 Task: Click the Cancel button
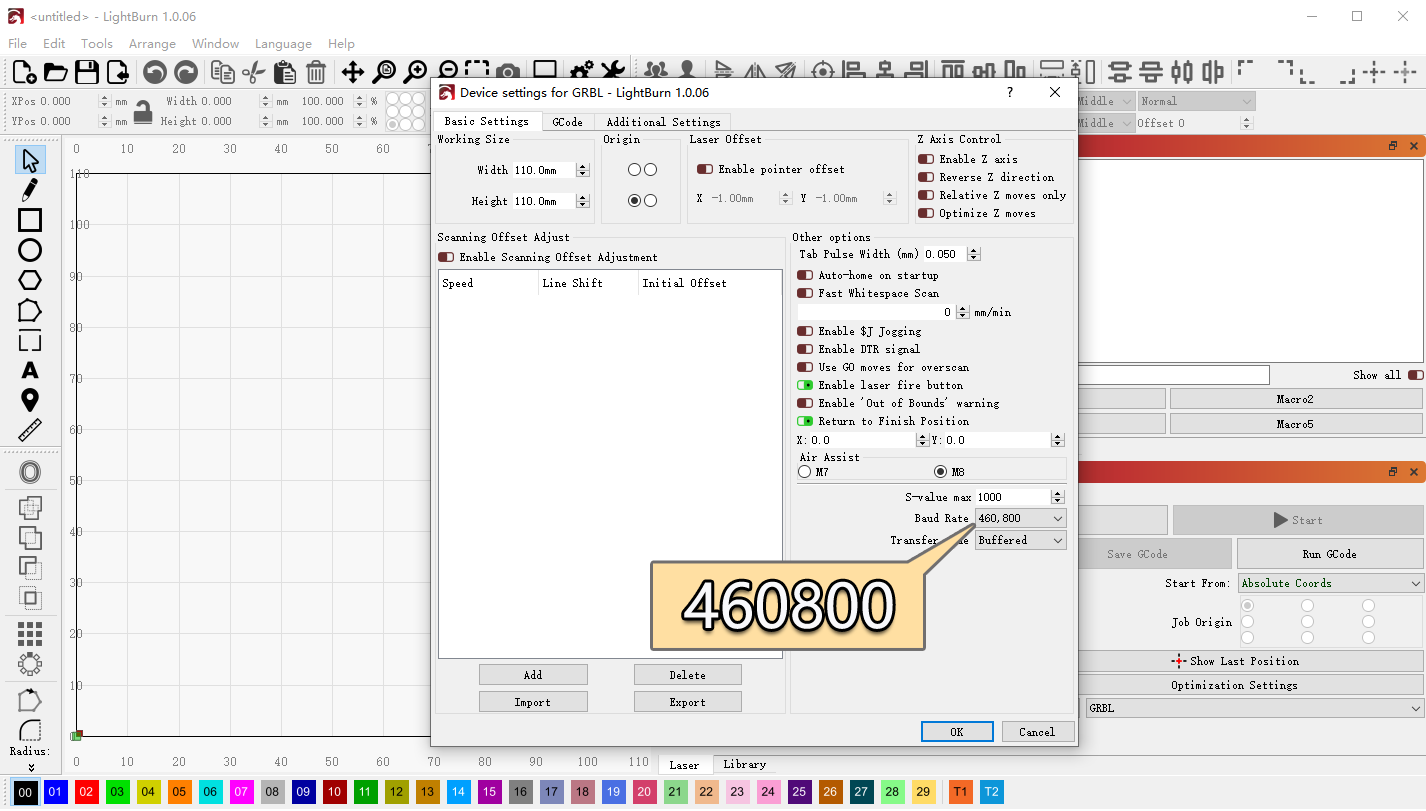pos(1038,732)
